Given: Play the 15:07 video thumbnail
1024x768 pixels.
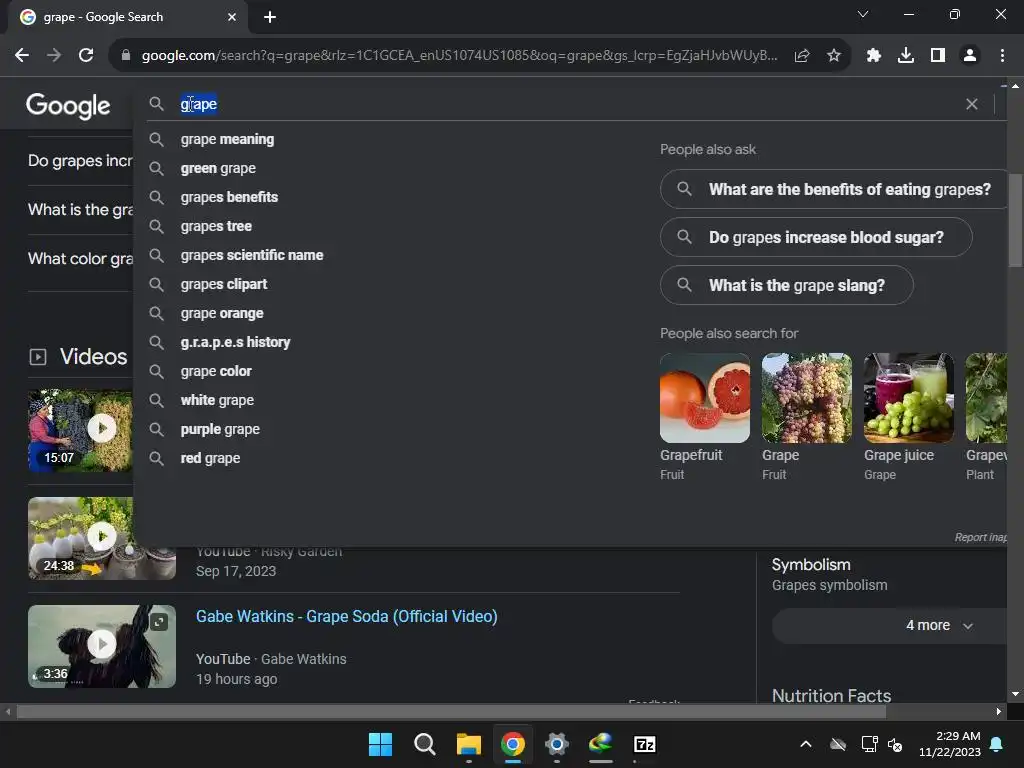Looking at the screenshot, I should tap(80, 430).
